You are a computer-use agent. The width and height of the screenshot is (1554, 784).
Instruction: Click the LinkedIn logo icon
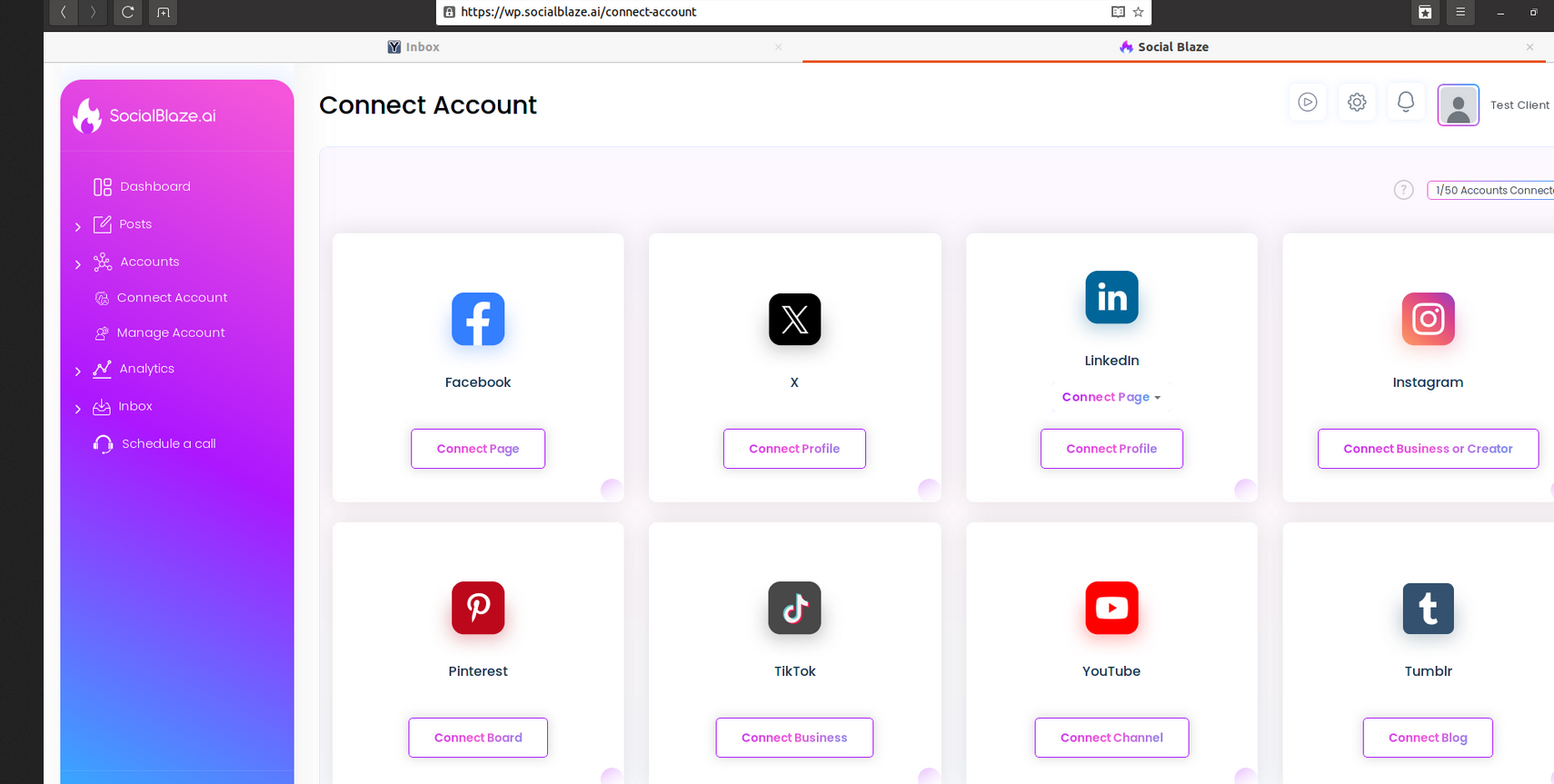(1111, 297)
